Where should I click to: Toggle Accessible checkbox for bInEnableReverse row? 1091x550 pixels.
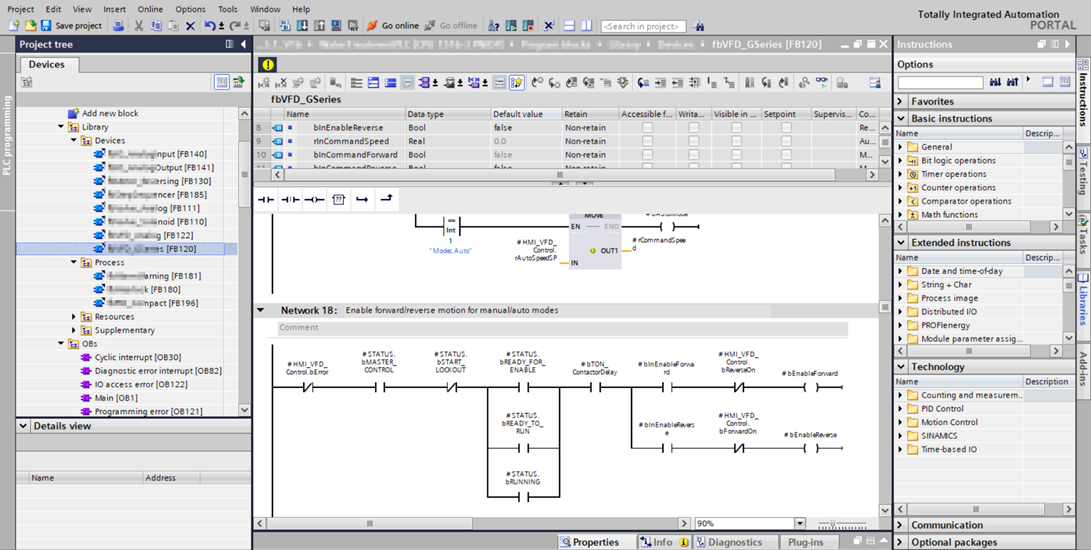[x=647, y=128]
